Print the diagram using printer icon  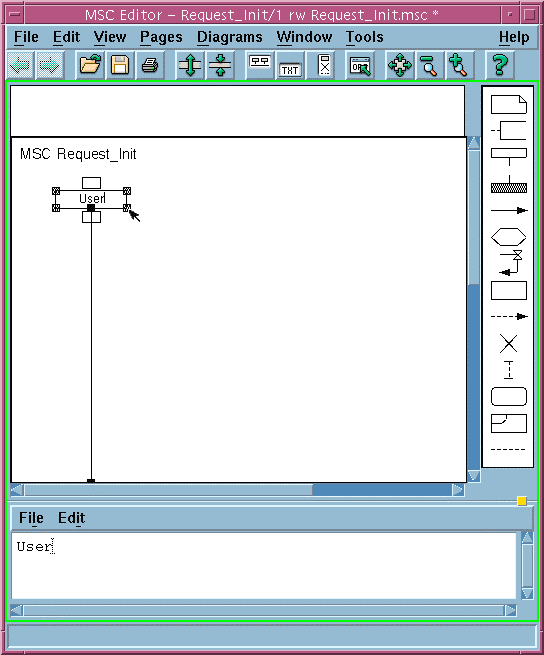150,65
